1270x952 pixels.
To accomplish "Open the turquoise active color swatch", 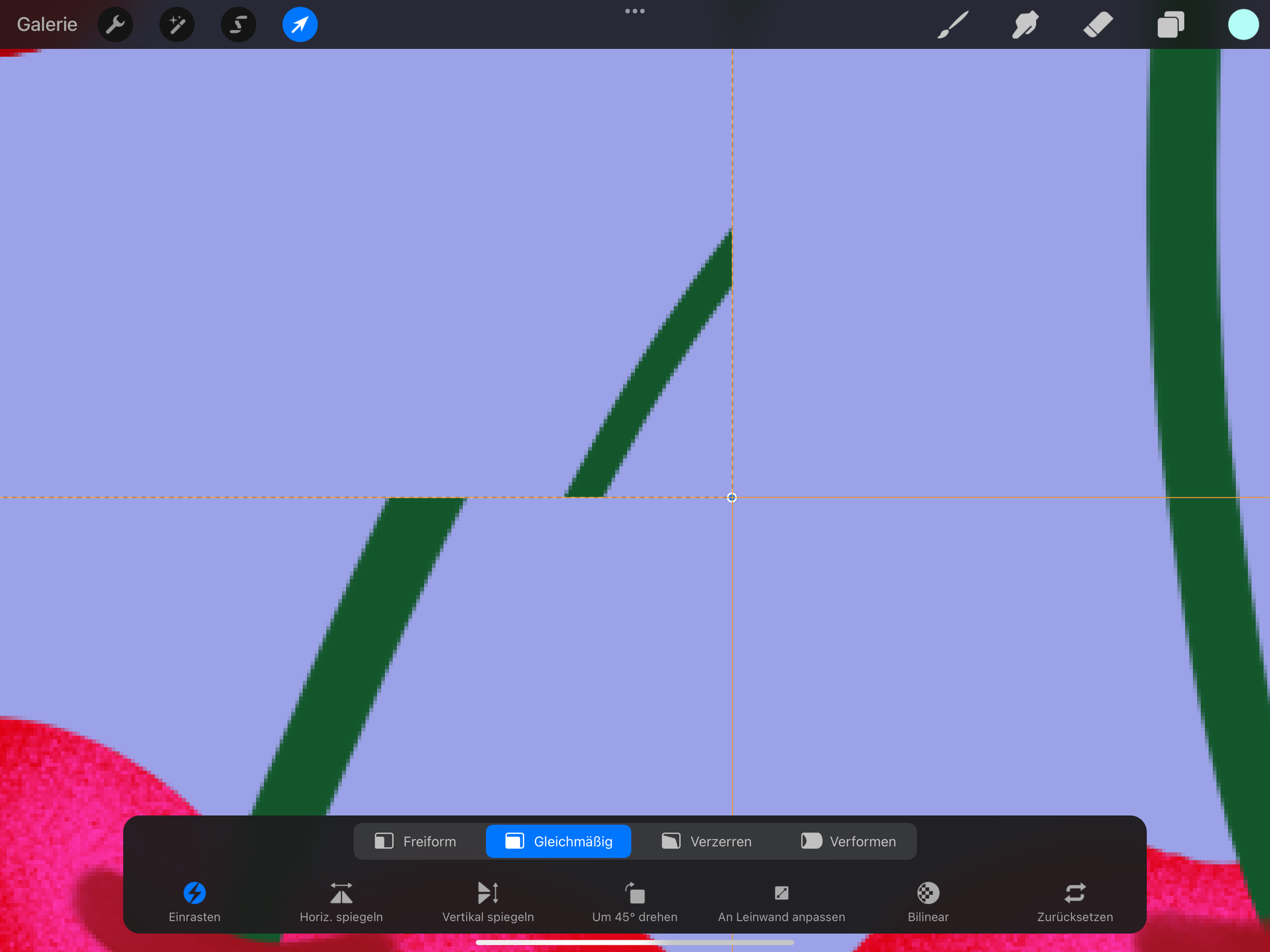I will pos(1243,25).
